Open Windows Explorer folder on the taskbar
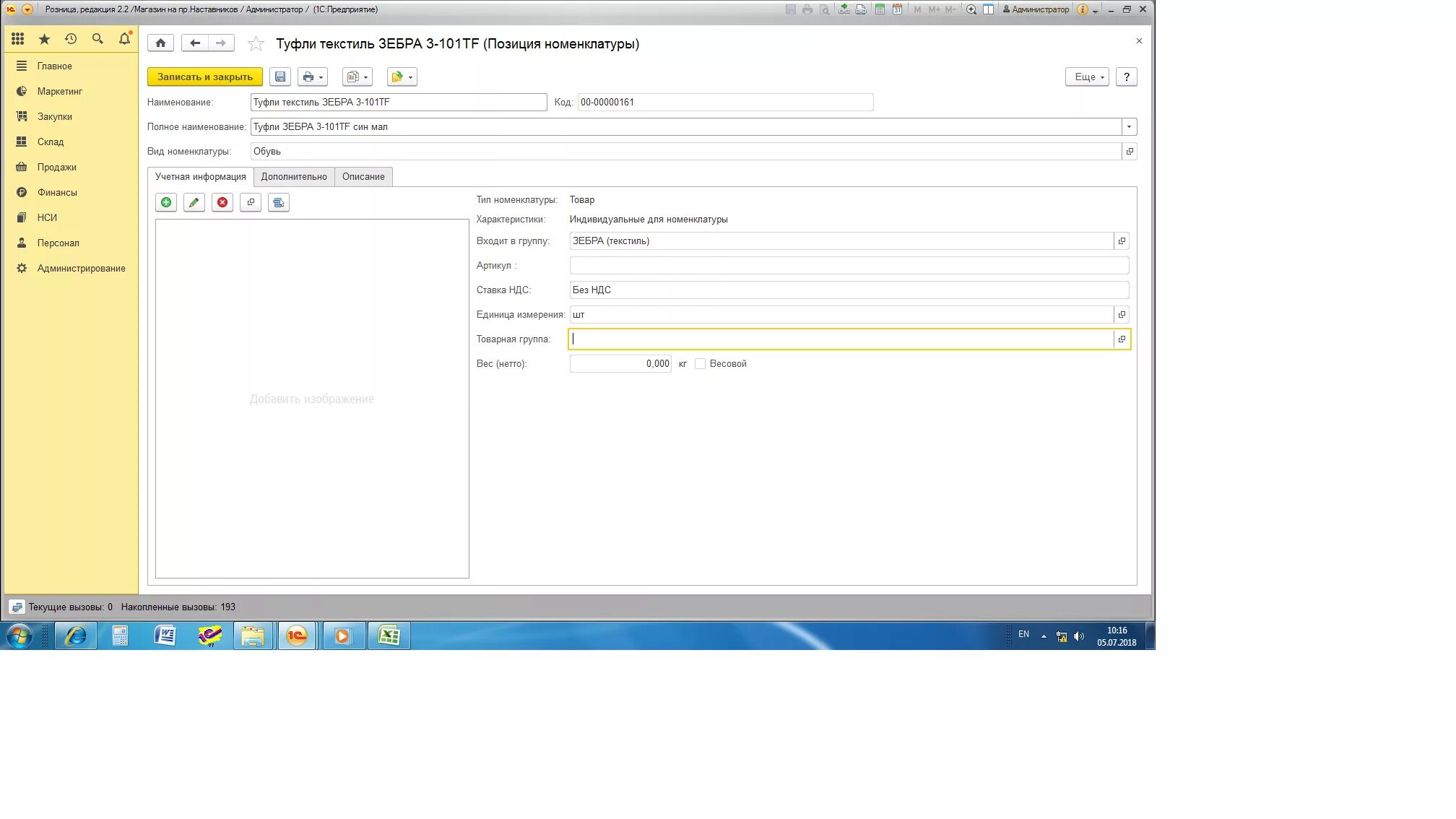The width and height of the screenshot is (1456, 819). 253,636
